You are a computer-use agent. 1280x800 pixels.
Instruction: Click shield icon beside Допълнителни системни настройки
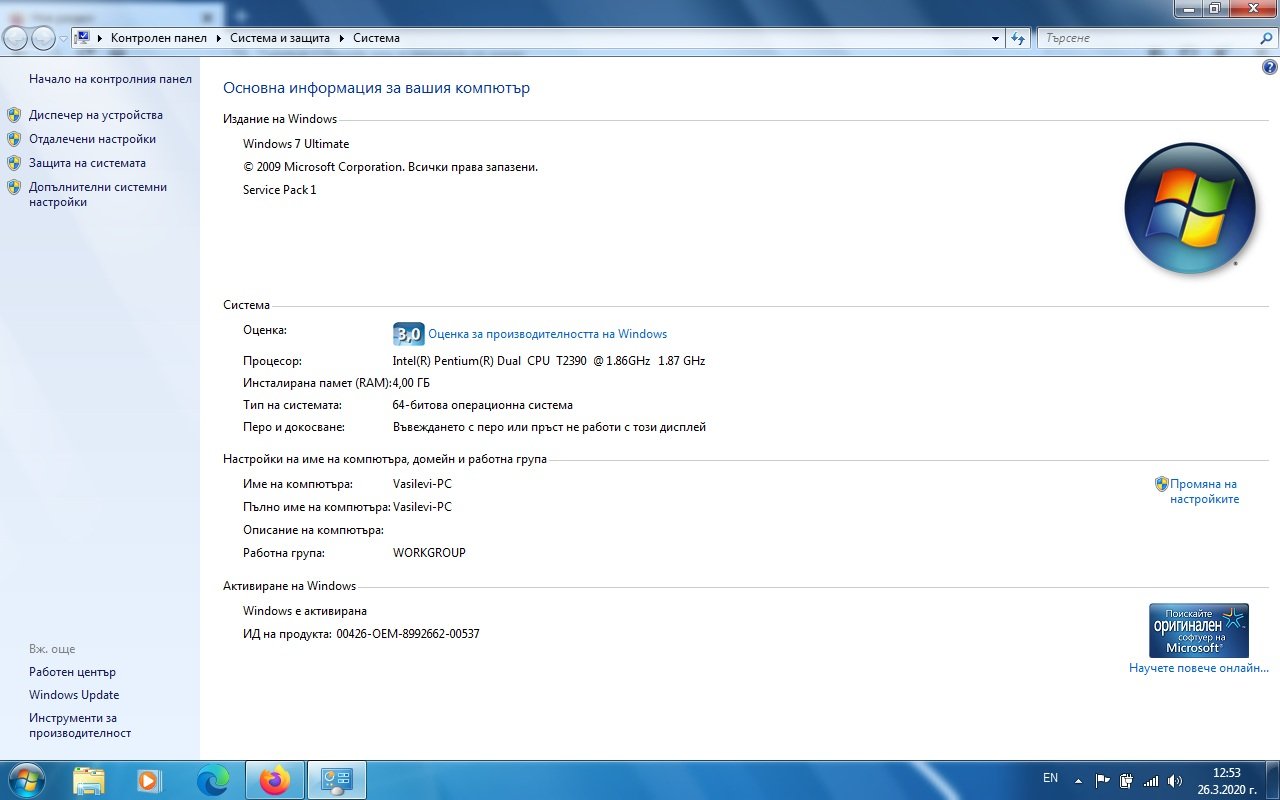(14, 187)
